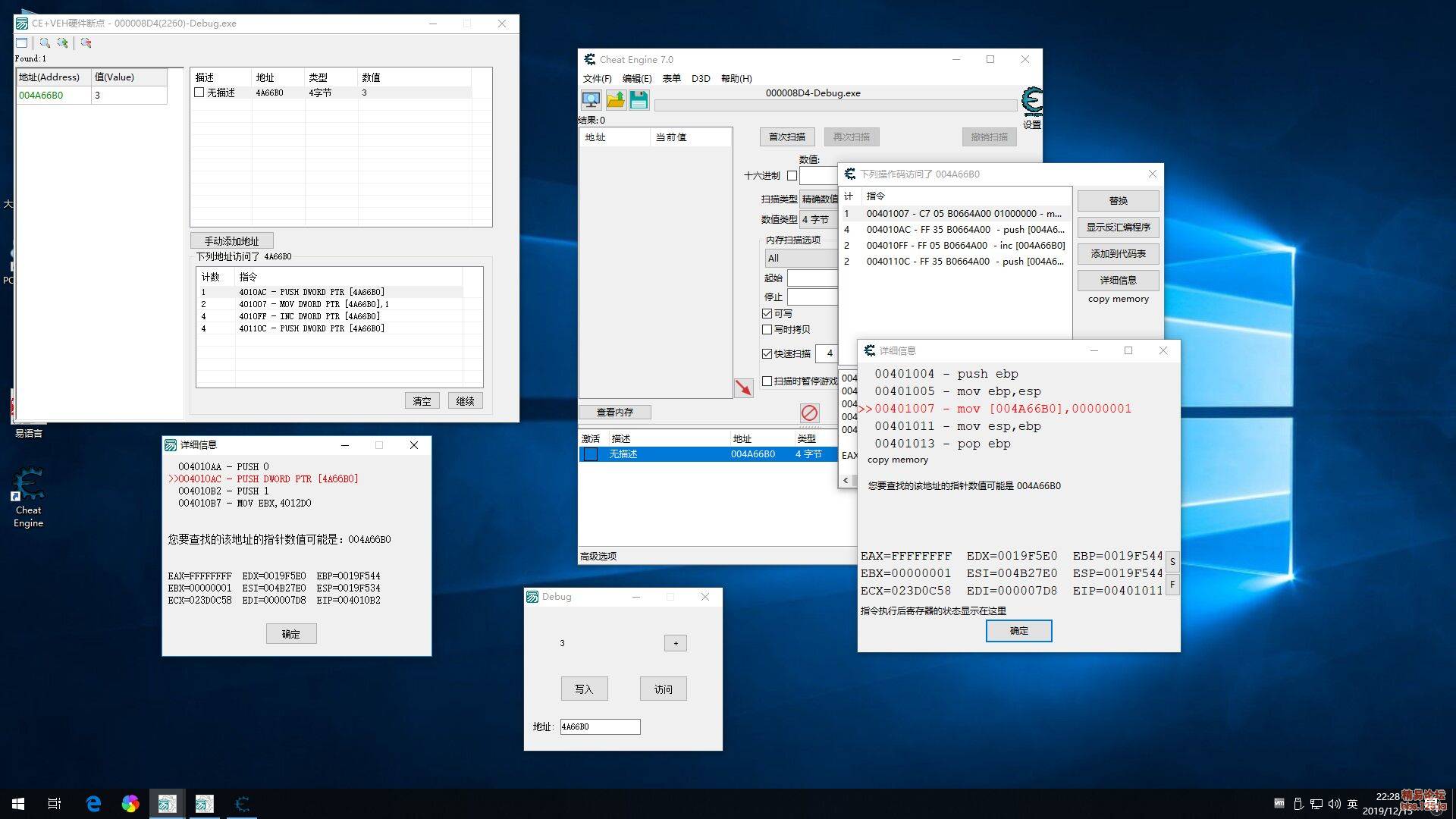Tick the 无描述 checkbox in the CE+VEH address table
1456x819 pixels.
(199, 93)
